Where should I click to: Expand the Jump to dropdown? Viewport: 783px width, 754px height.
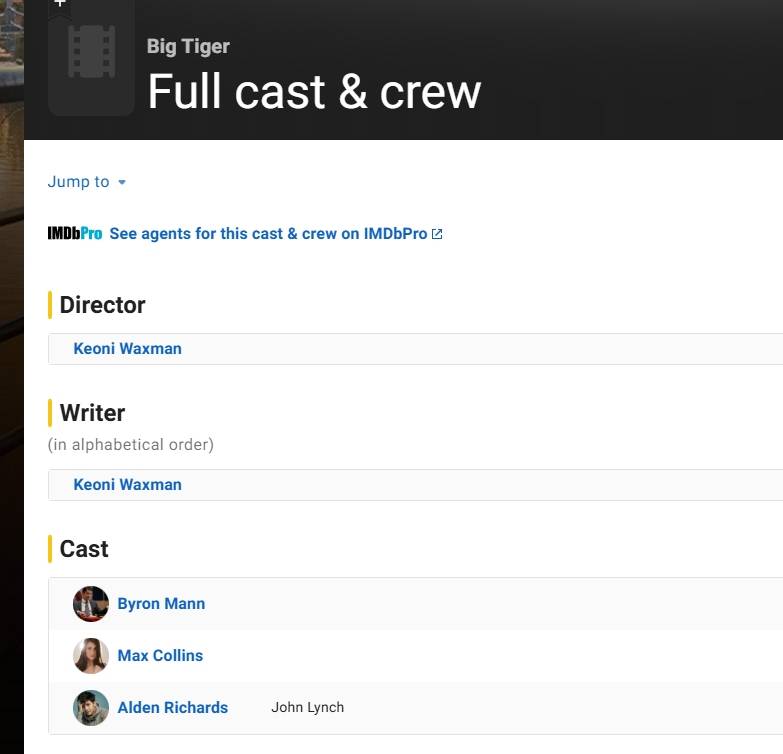point(87,182)
